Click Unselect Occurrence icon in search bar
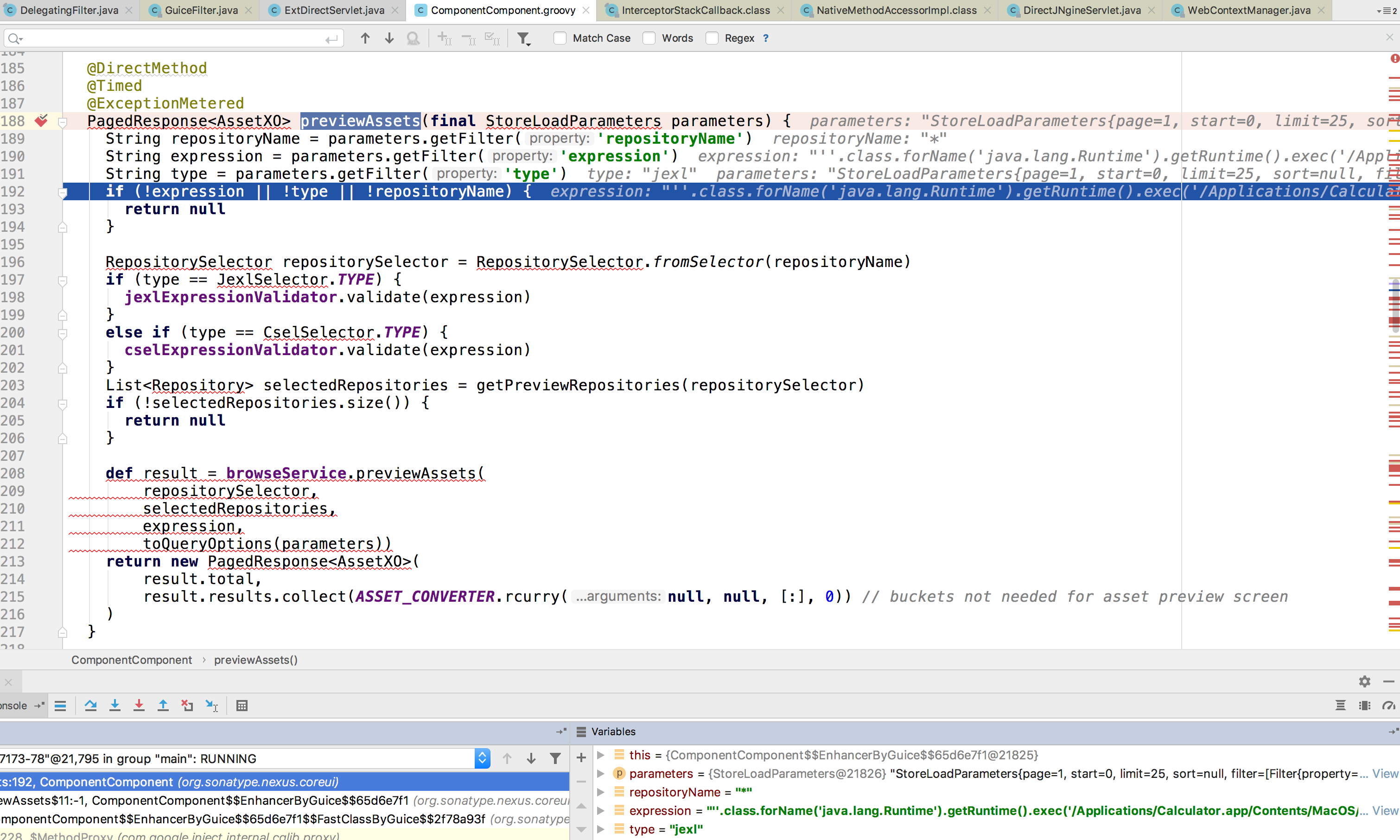This screenshot has width=1400, height=840. click(x=469, y=38)
